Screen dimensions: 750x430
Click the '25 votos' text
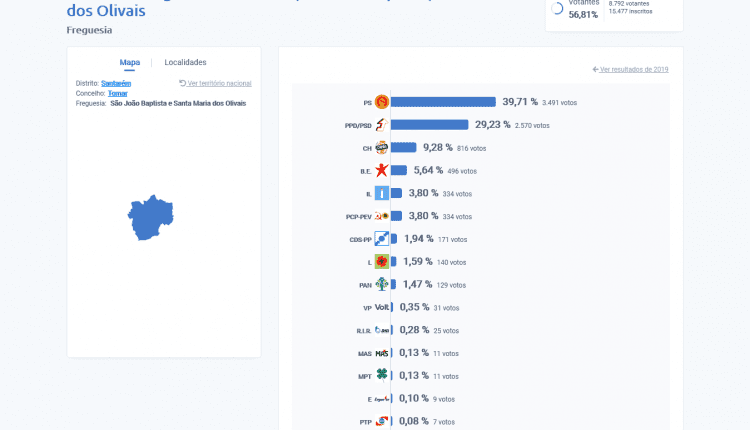click(446, 331)
